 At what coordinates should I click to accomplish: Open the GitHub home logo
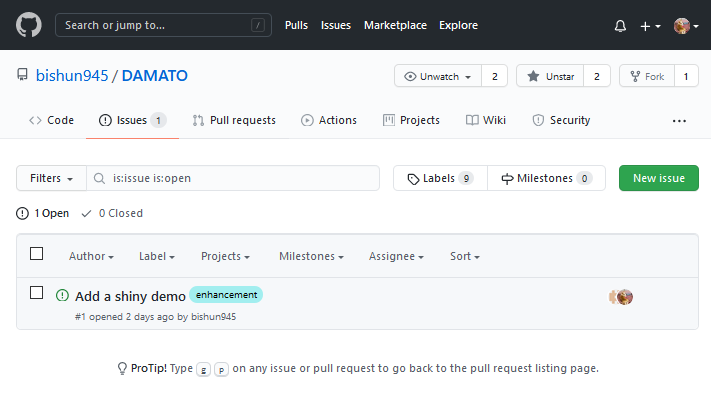tap(29, 25)
